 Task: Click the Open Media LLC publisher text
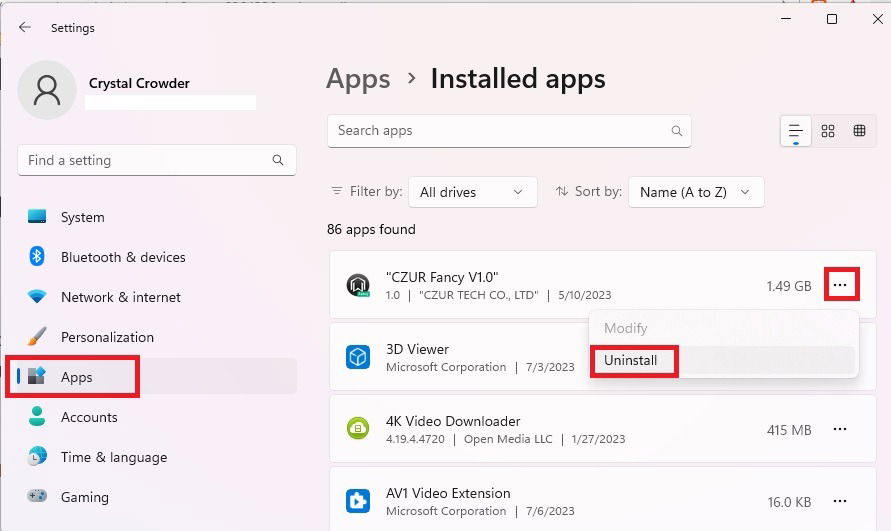coord(508,439)
